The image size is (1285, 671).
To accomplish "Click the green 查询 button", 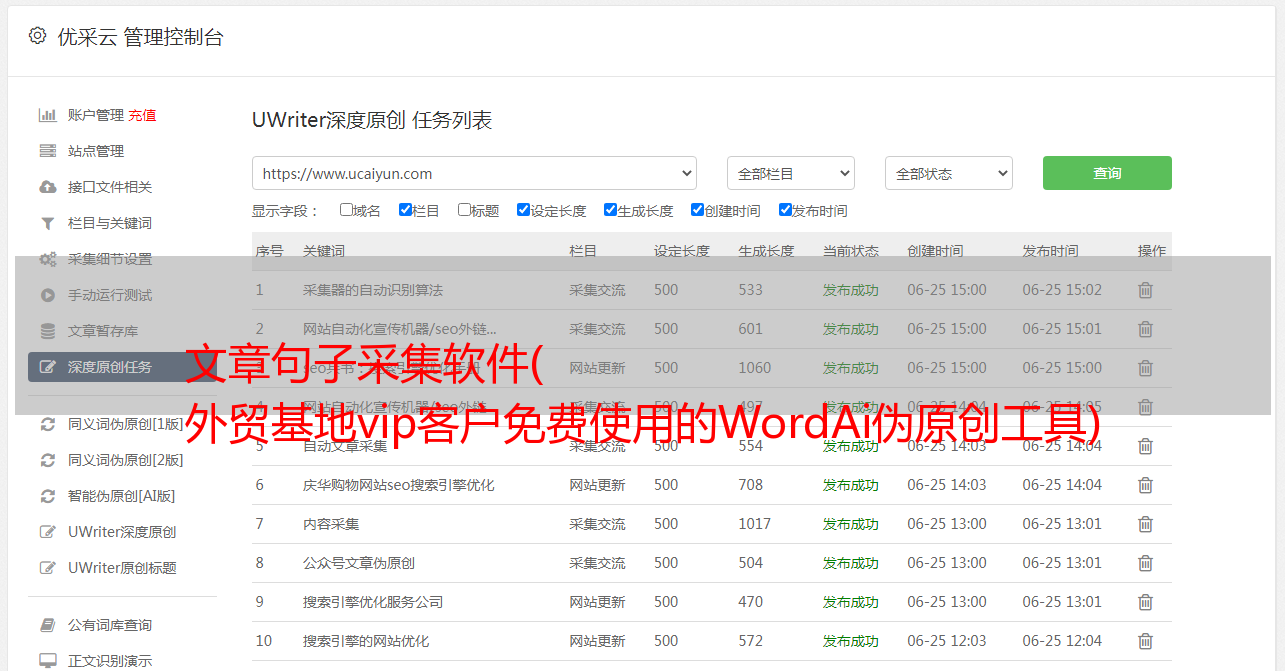I will coord(1106,173).
